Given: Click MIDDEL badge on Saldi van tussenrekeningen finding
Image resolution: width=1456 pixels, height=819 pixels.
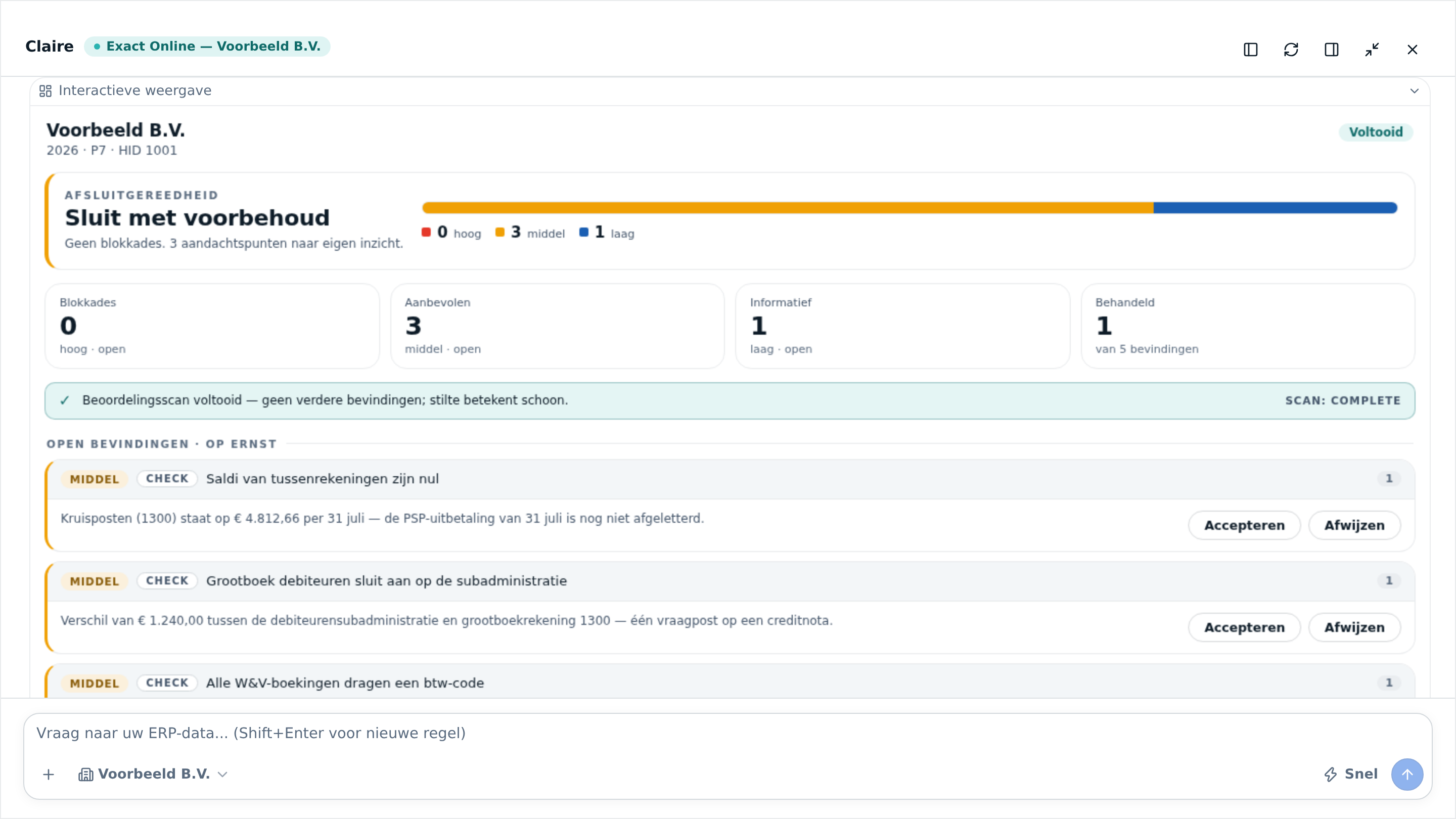Looking at the screenshot, I should click(95, 479).
